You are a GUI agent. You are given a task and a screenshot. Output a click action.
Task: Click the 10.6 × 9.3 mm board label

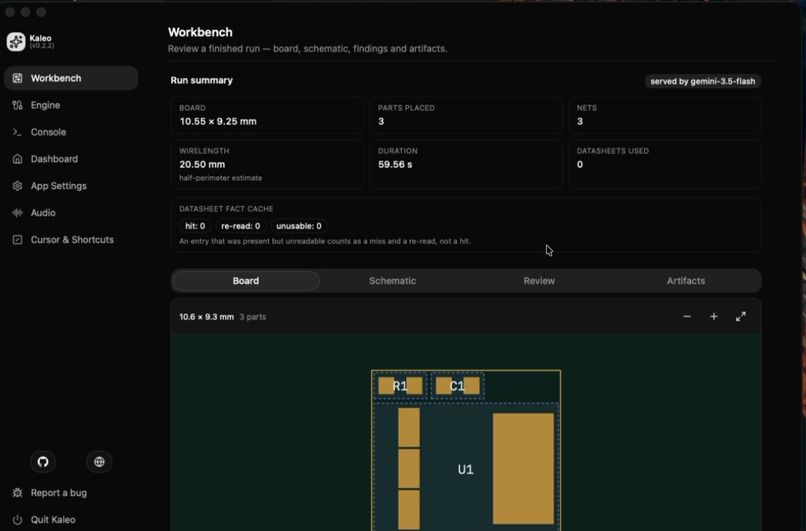click(x=206, y=317)
